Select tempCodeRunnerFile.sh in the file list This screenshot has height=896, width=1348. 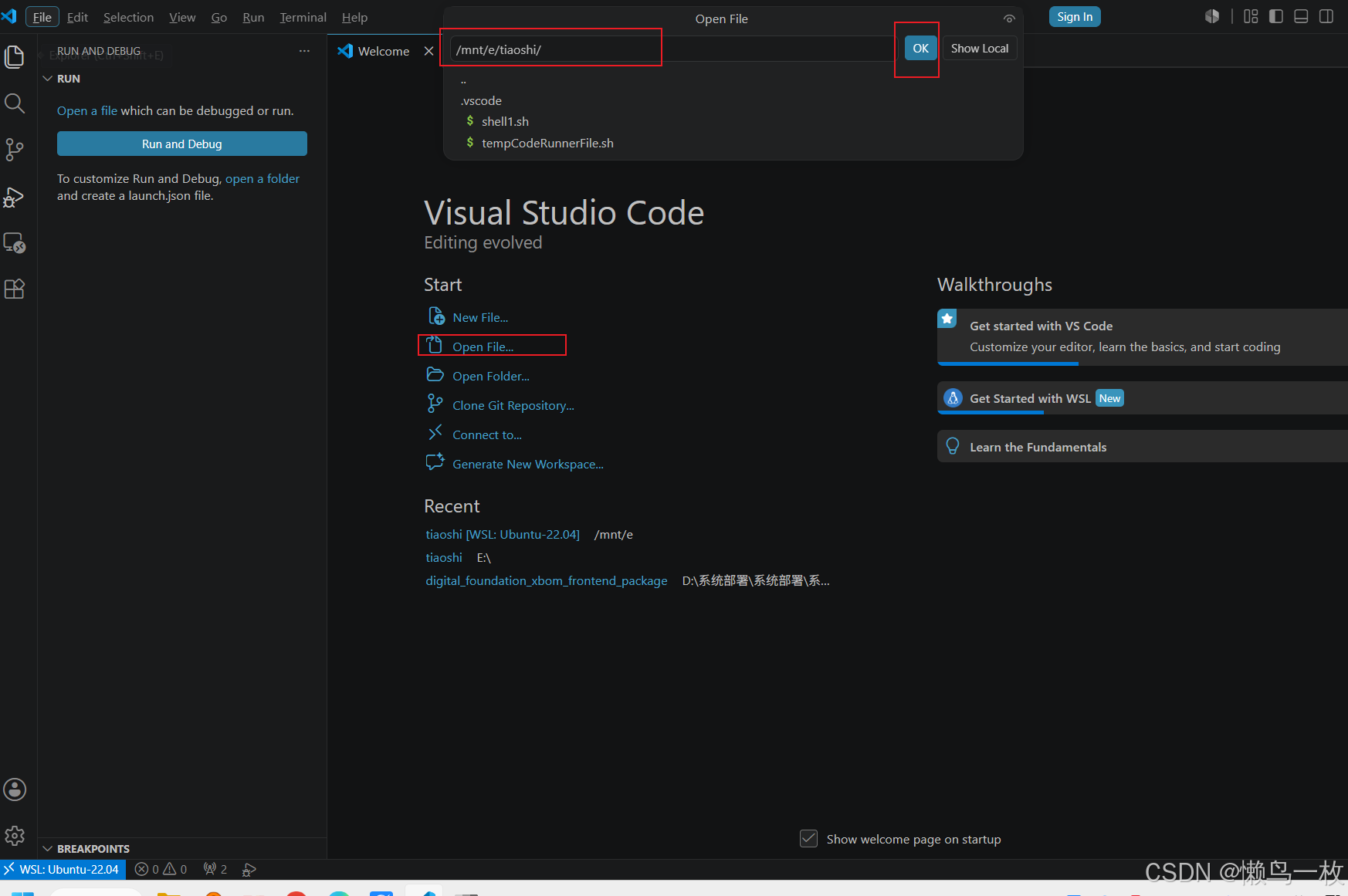[x=733, y=143]
